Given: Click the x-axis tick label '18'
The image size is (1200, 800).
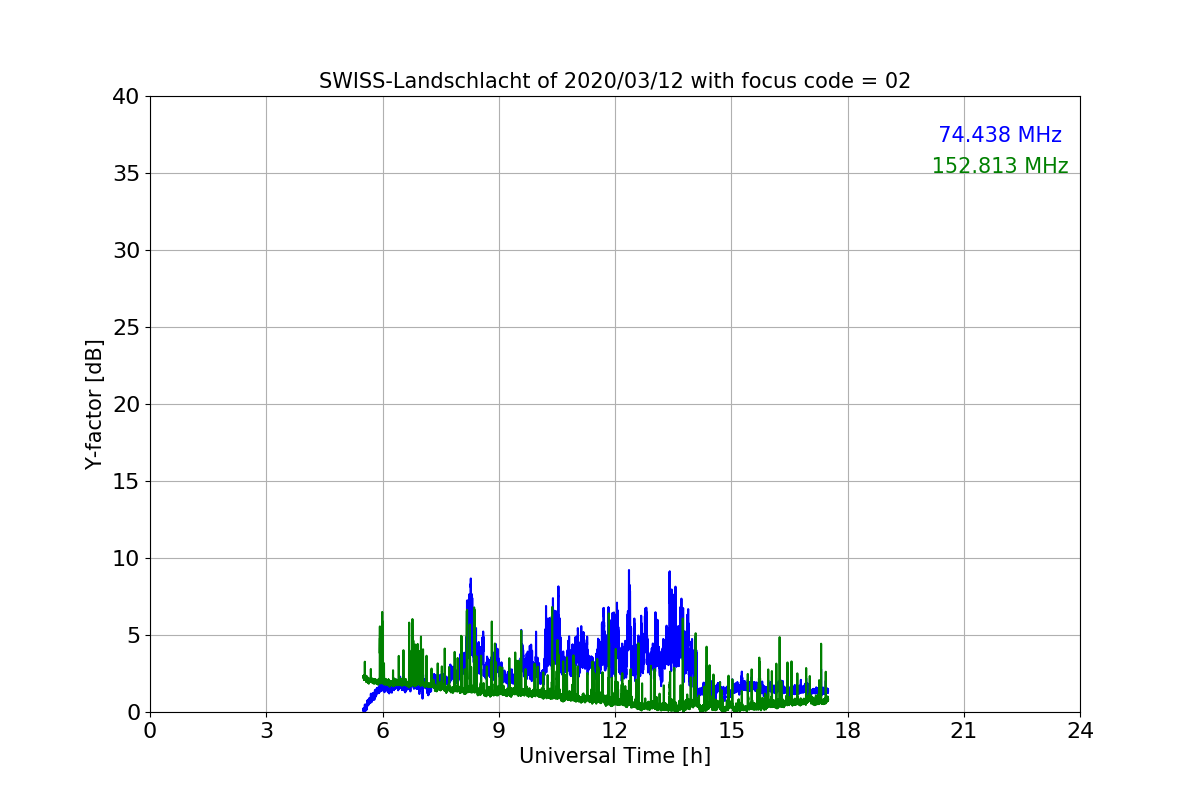Looking at the screenshot, I should [x=848, y=731].
